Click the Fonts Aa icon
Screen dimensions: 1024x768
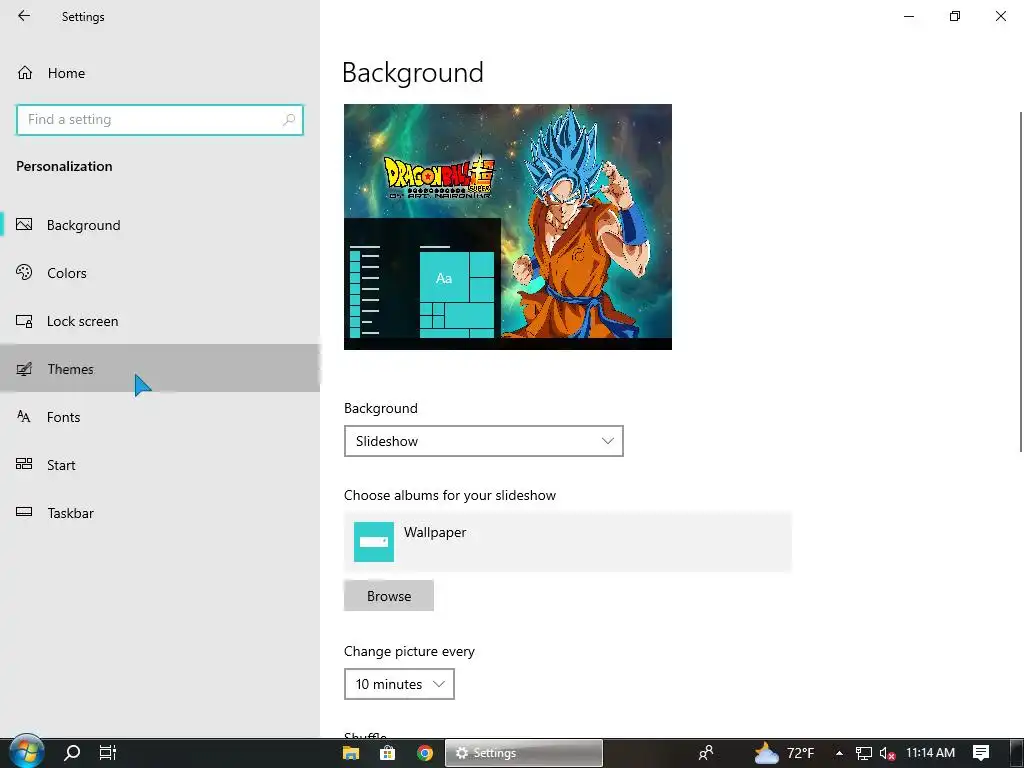point(24,416)
